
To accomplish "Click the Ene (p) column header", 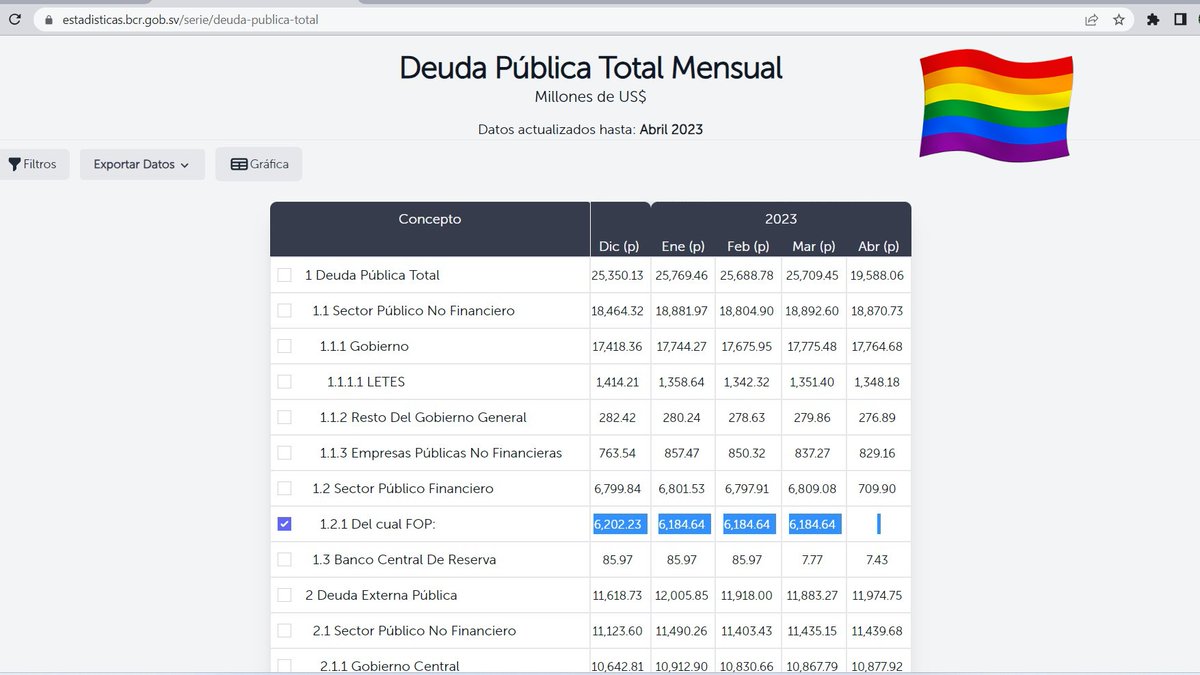I will 683,246.
